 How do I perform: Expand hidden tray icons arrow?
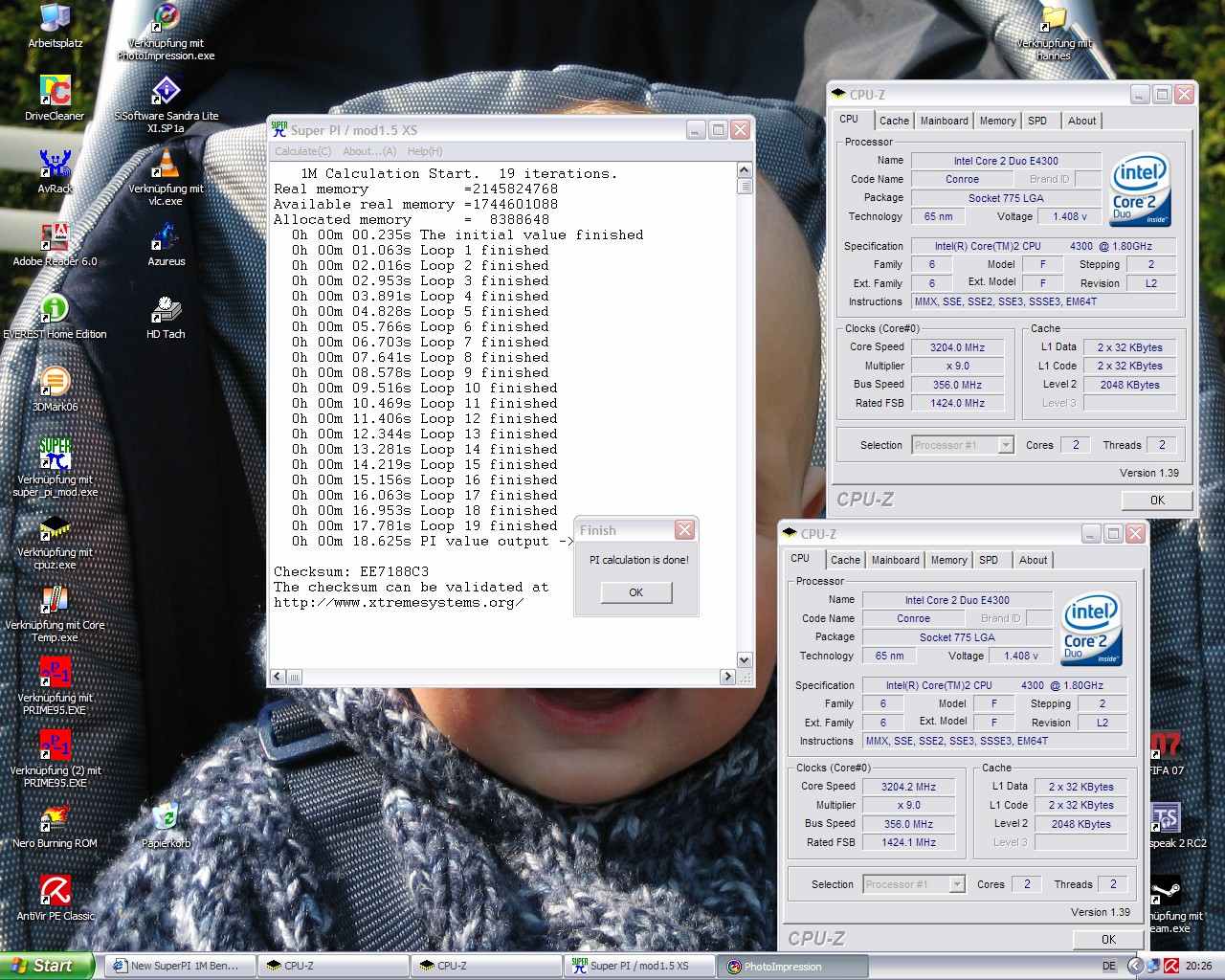[1135, 966]
